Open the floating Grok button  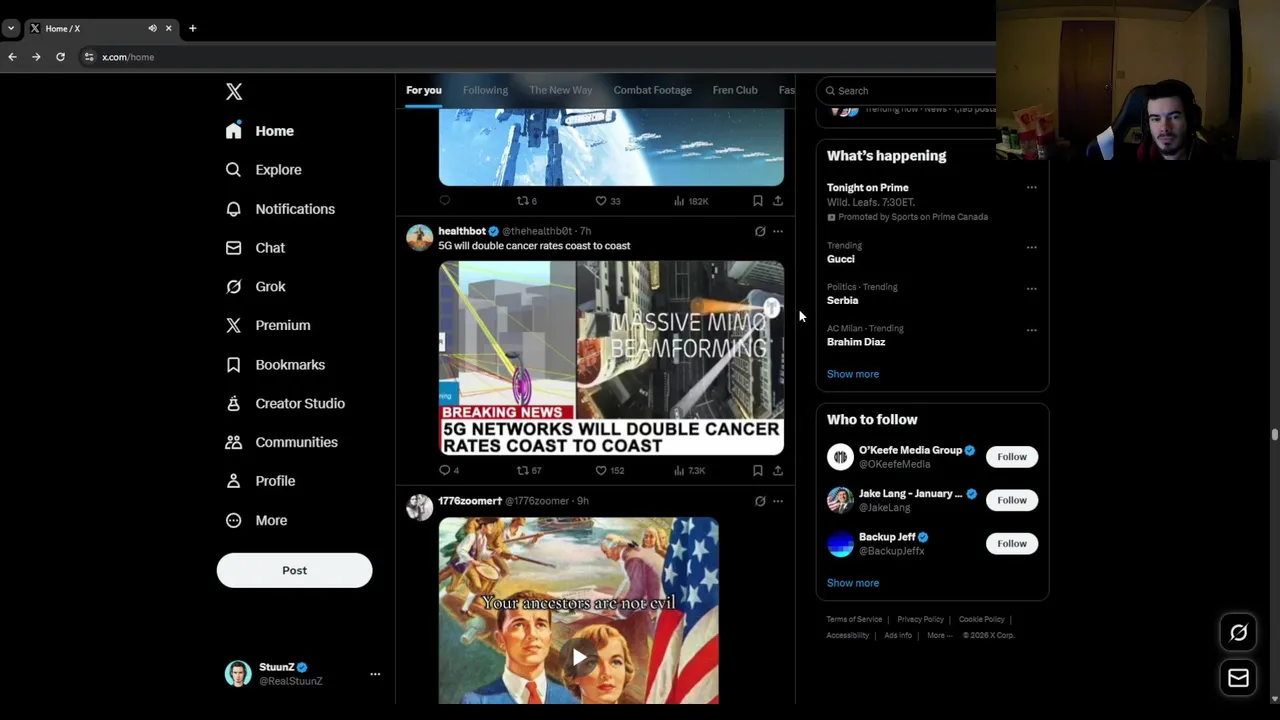coord(1238,633)
